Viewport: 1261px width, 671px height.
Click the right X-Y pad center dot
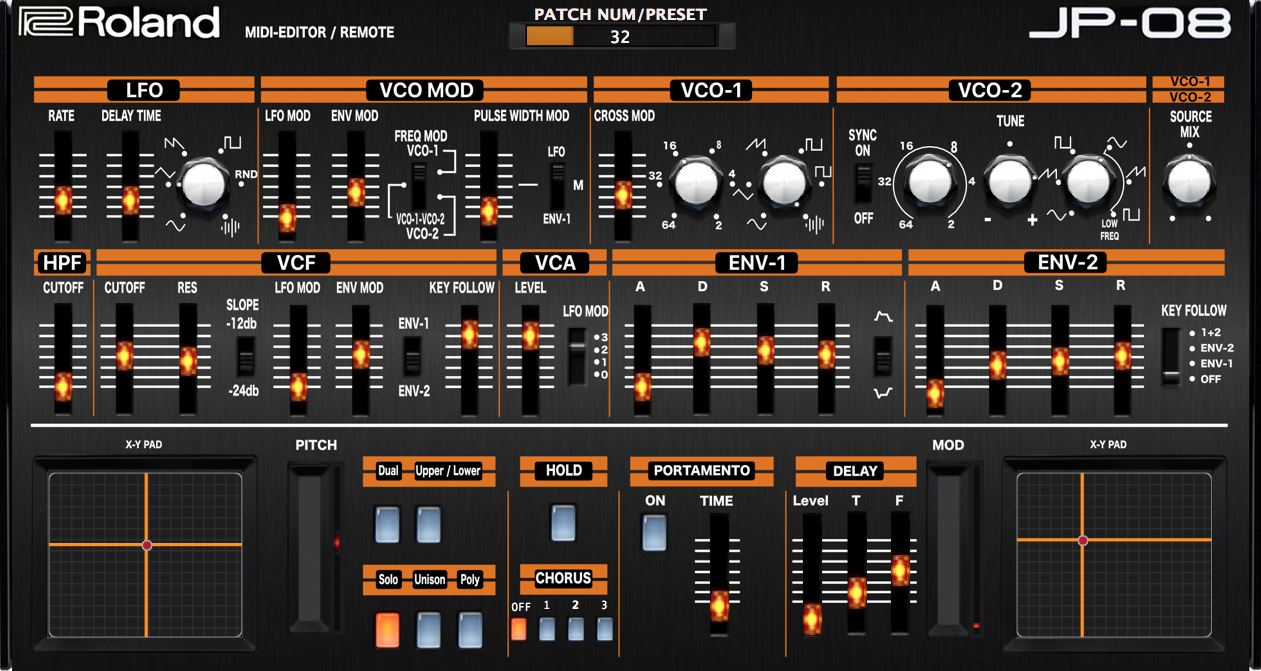[x=1082, y=540]
